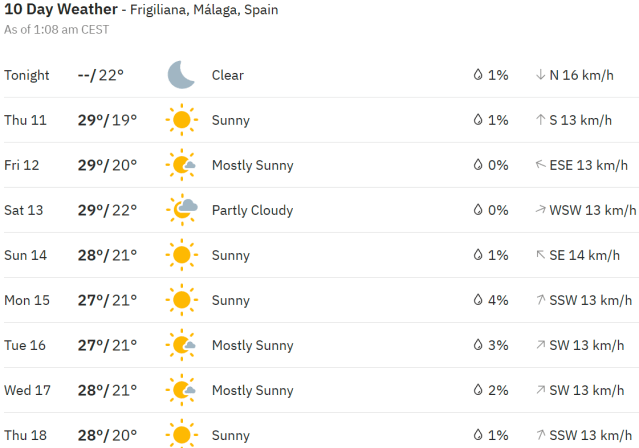The width and height of the screenshot is (639, 448).
Task: Click the sun icon for Thu 11
Action: [x=181, y=120]
